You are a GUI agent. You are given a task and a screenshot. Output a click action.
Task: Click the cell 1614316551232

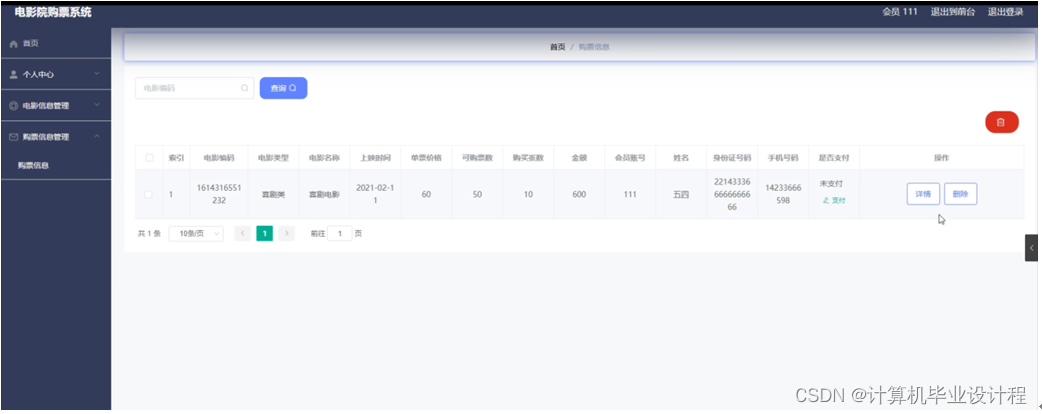[x=219, y=194]
